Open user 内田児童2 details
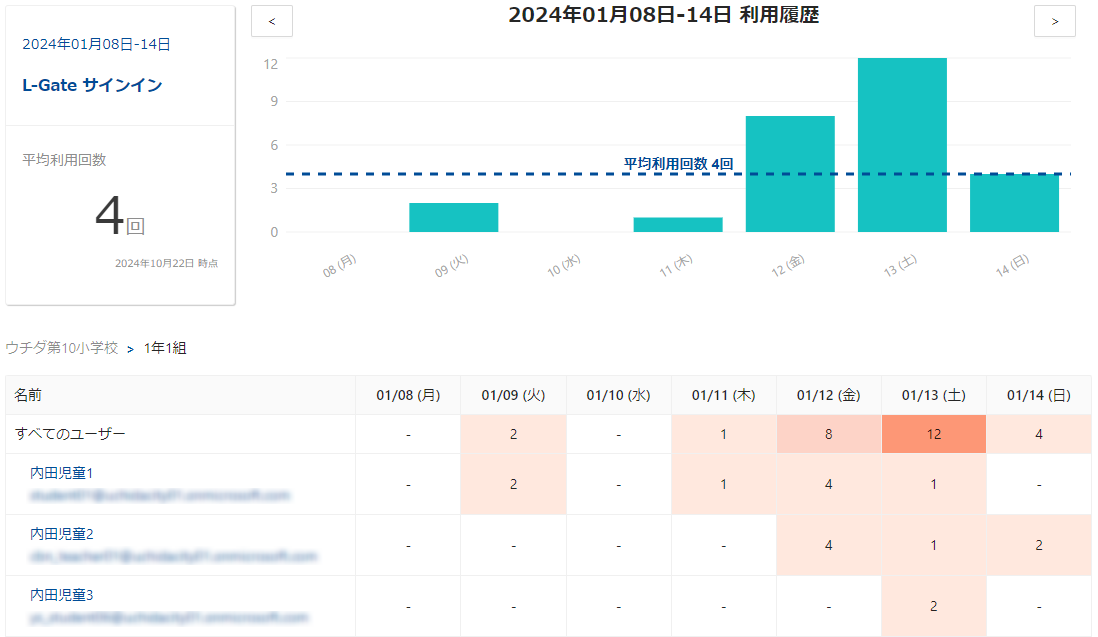 62,534
